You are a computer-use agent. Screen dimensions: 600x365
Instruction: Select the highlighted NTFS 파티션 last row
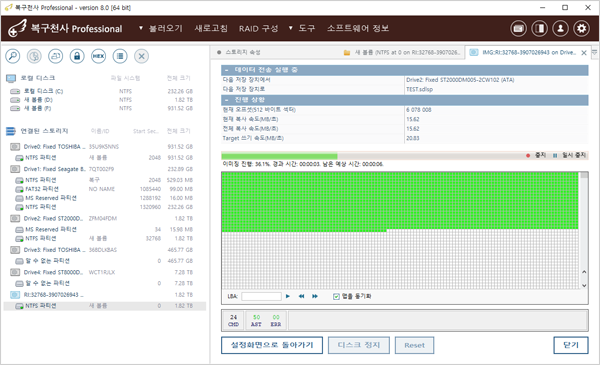(105, 306)
